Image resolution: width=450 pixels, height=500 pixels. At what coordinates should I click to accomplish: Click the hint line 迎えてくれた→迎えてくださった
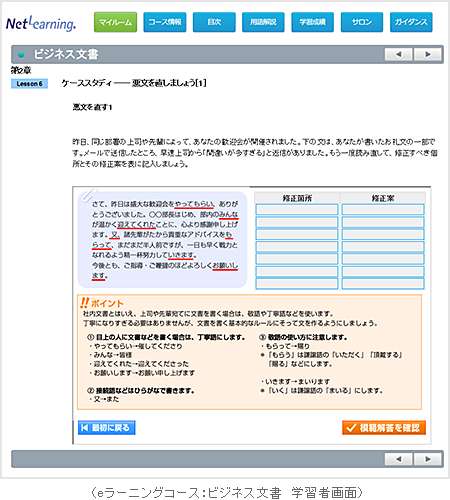[x=139, y=364]
